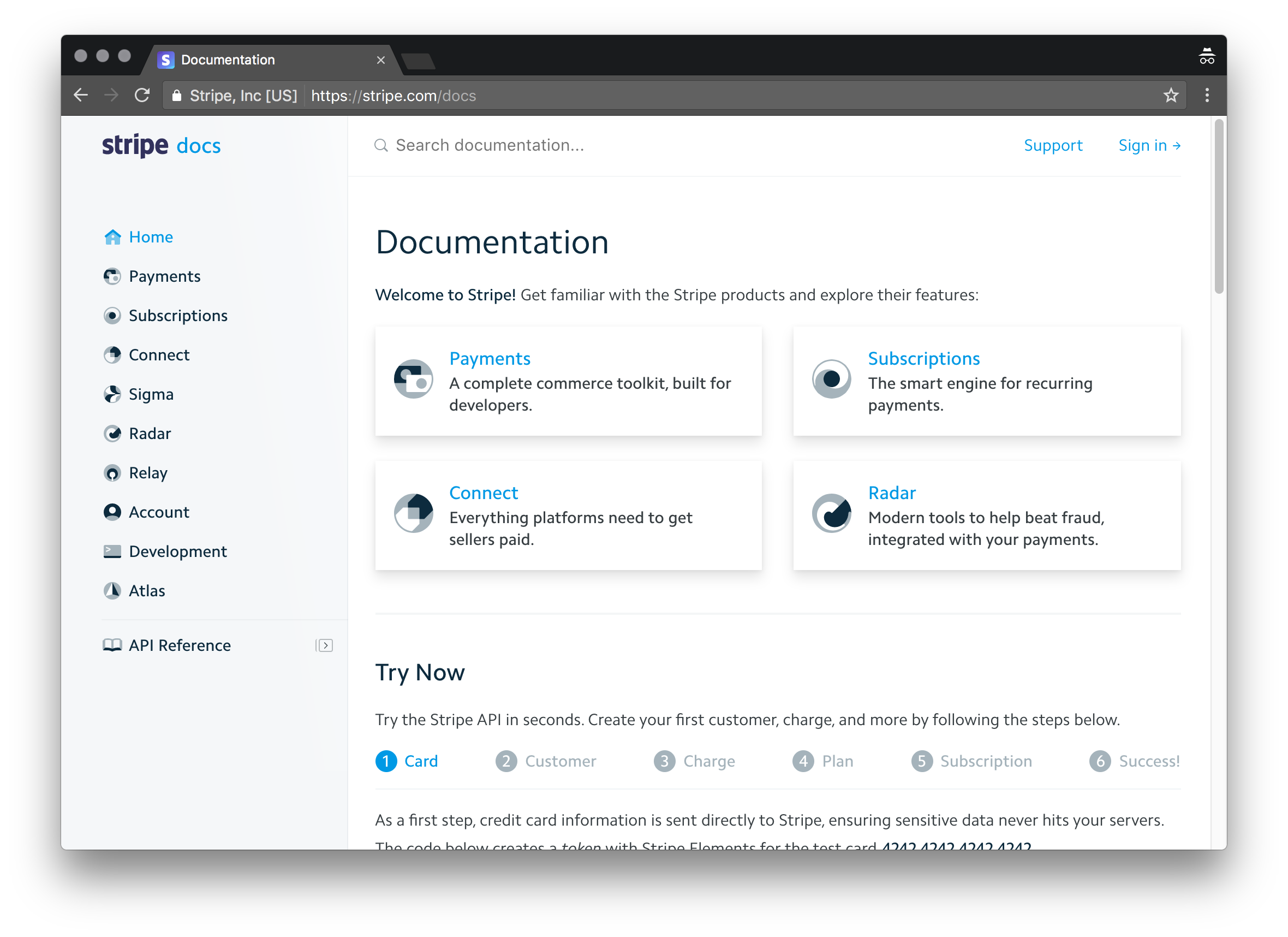Open the Support link
Screen dimensions: 1288x937
[x=1053, y=145]
